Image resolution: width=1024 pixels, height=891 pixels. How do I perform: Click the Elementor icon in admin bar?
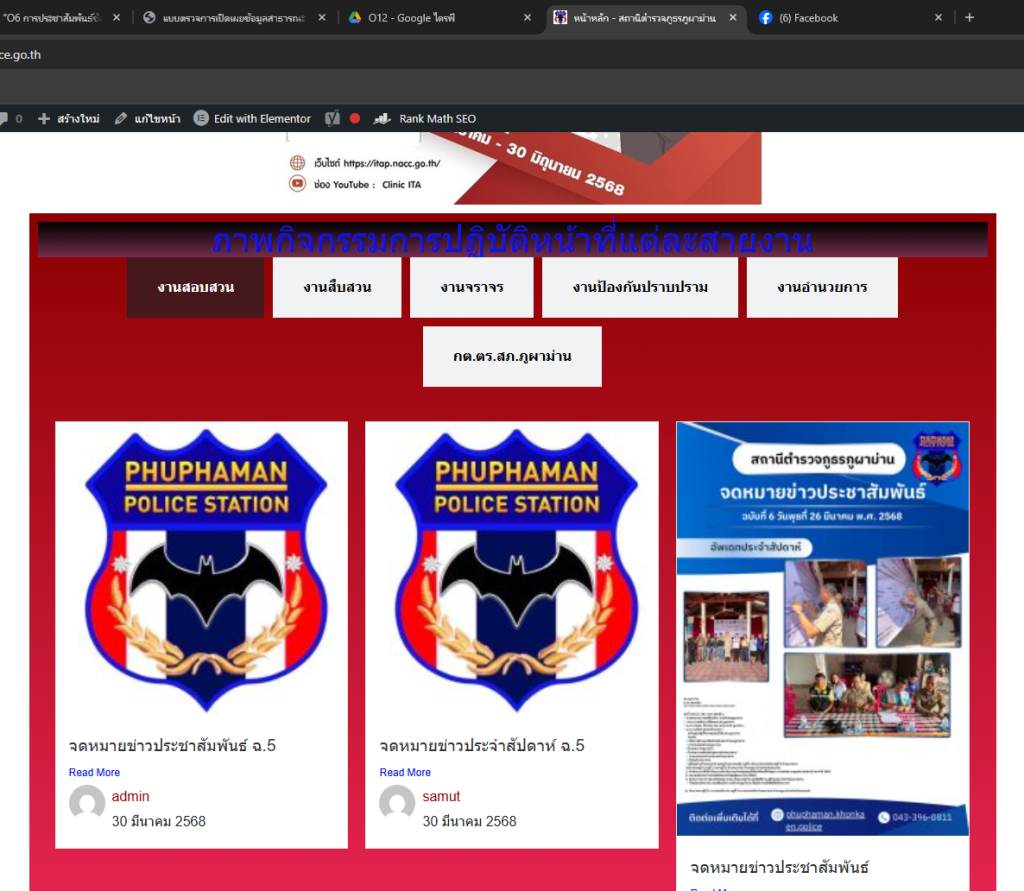[201, 118]
